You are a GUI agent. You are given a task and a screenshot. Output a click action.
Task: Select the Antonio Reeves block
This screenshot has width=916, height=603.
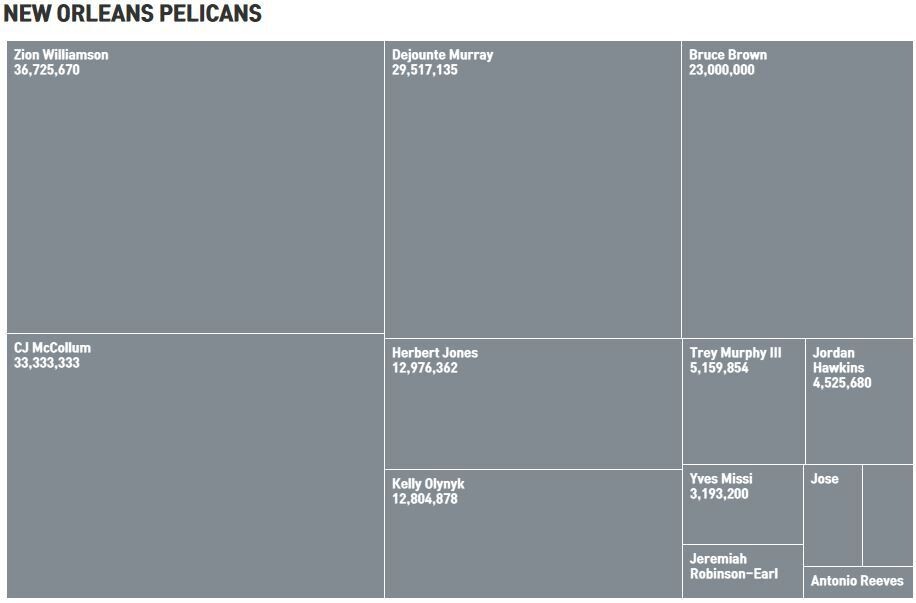[x=858, y=583]
